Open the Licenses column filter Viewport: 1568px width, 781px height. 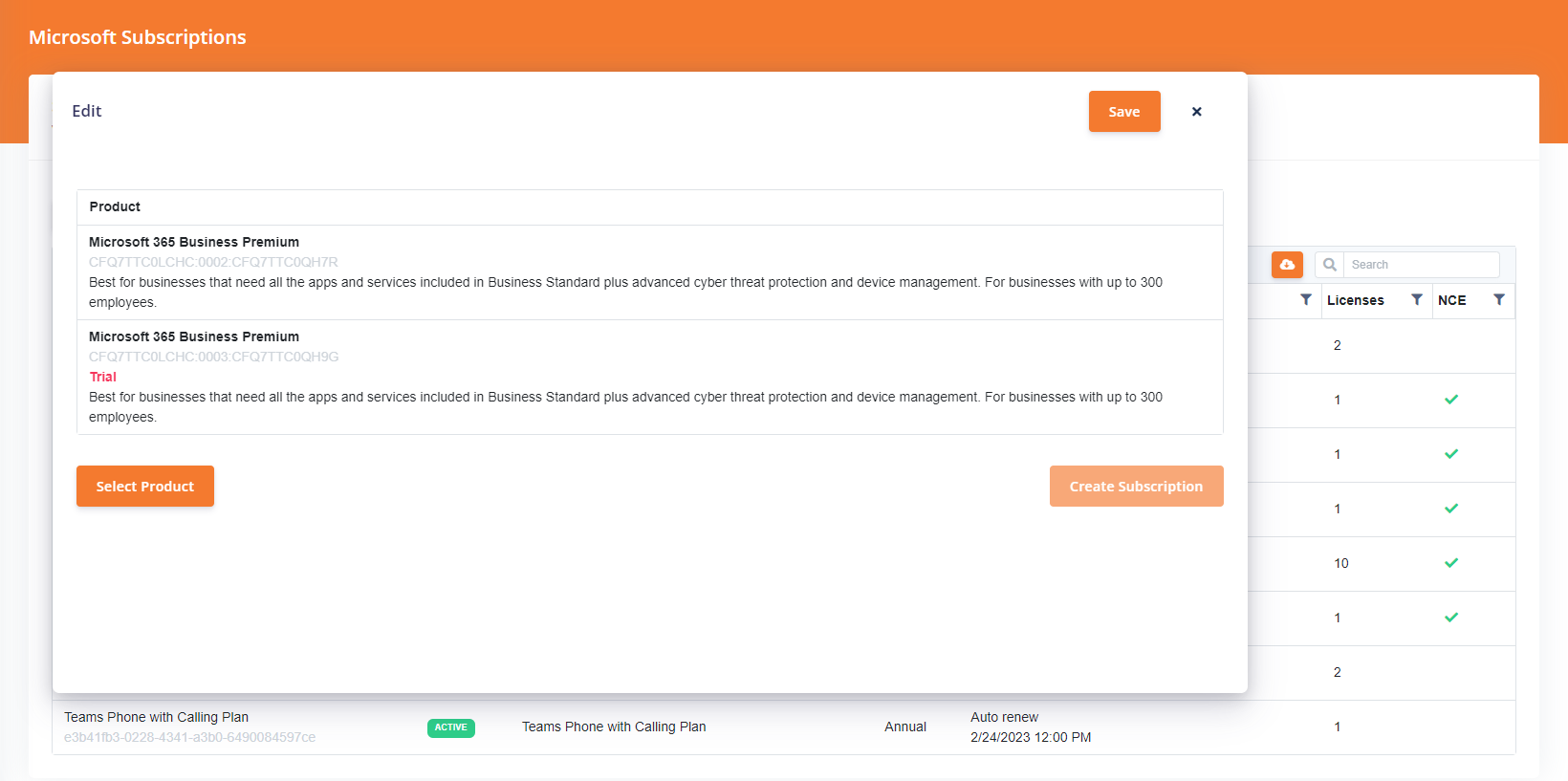(x=1417, y=300)
